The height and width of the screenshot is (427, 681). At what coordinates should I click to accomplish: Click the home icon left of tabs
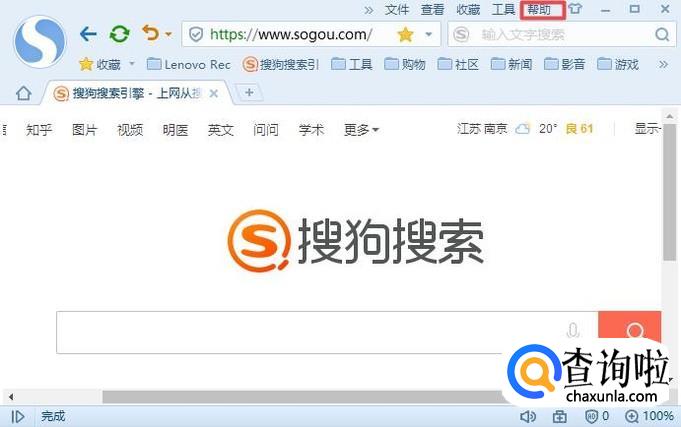[24, 93]
